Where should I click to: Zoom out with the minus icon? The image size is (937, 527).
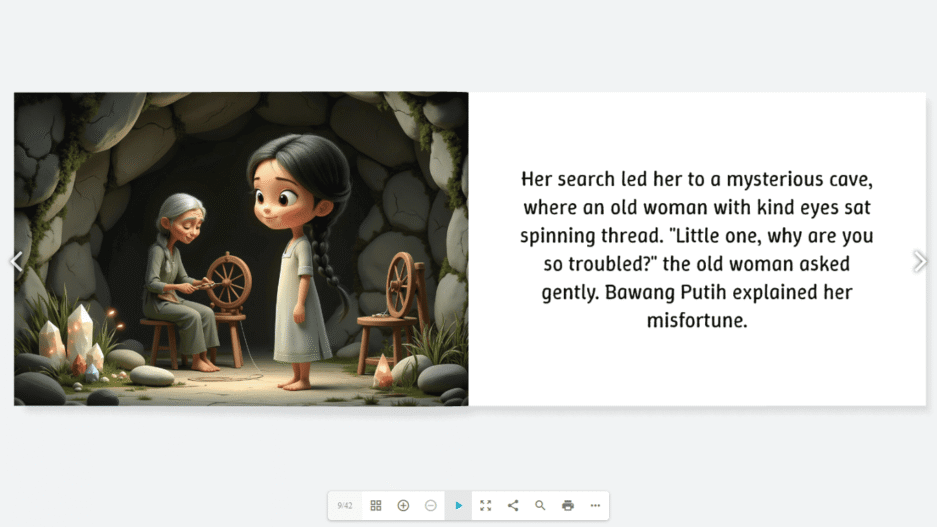tap(431, 505)
